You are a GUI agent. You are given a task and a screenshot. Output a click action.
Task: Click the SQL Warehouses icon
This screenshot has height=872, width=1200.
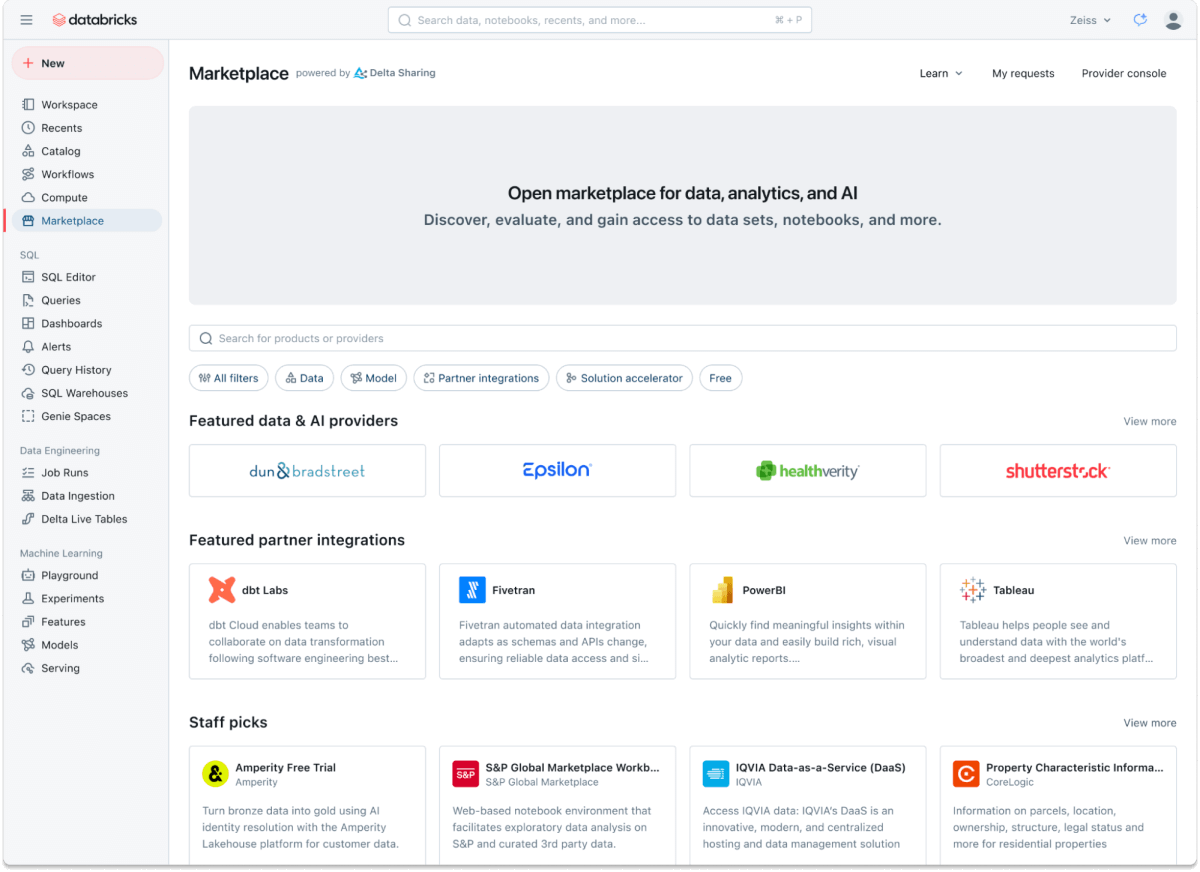click(x=28, y=393)
